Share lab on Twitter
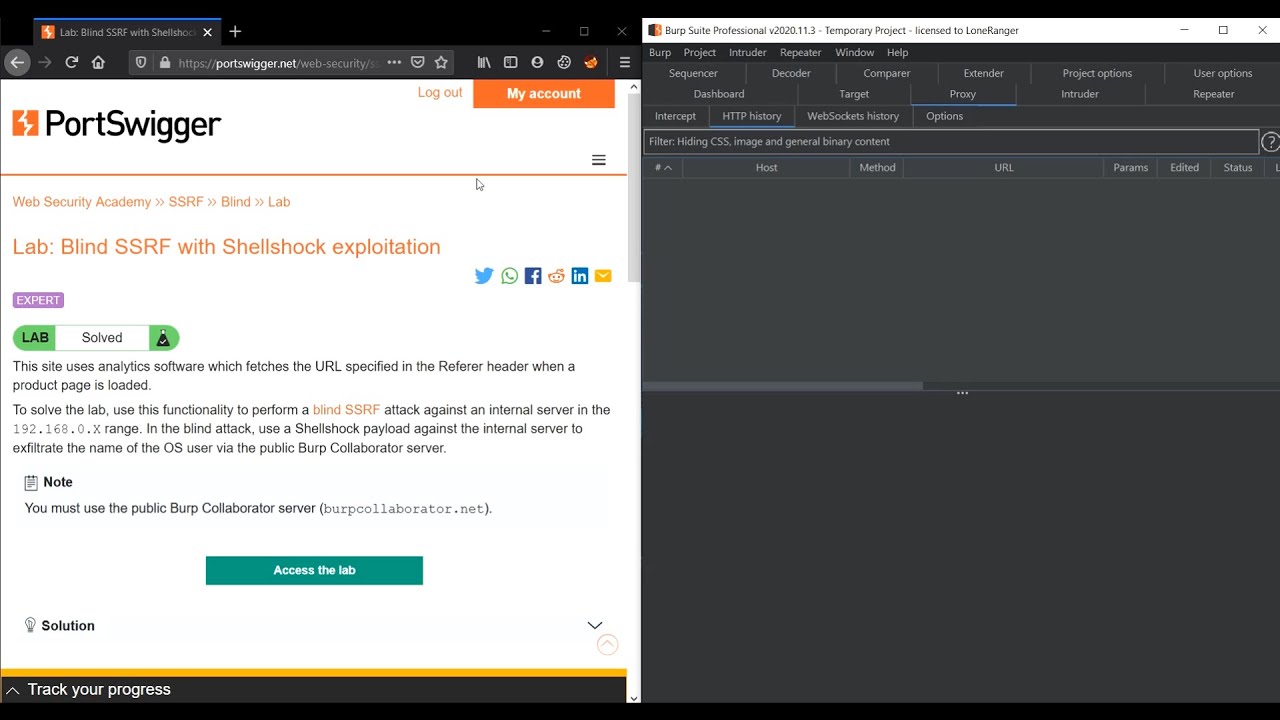The image size is (1280, 720). click(x=484, y=276)
